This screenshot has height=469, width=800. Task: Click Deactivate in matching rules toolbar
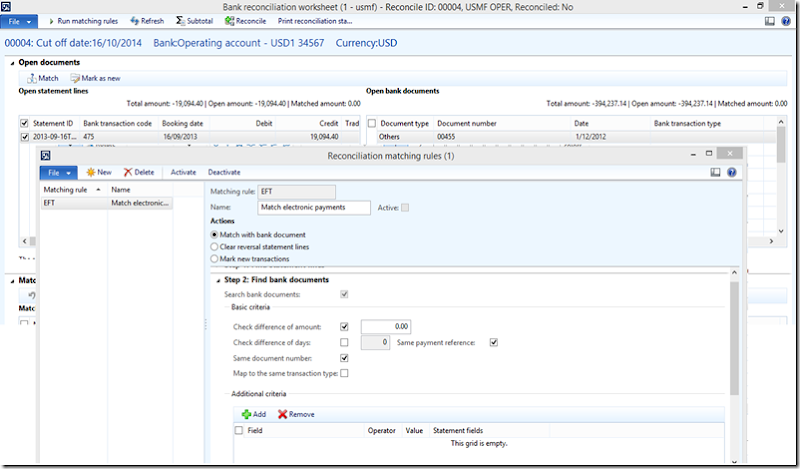point(224,172)
